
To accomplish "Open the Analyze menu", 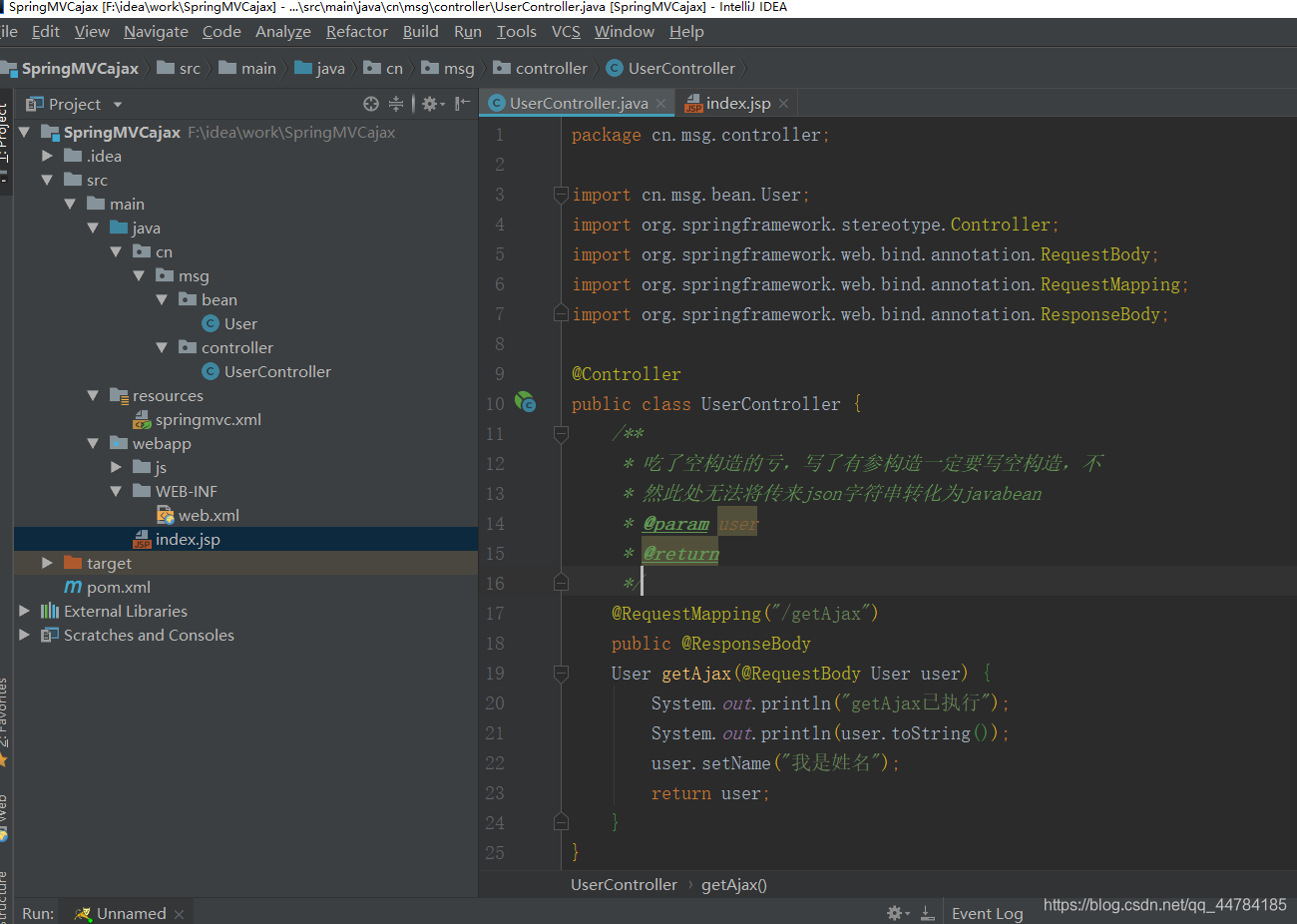I will coord(283,32).
